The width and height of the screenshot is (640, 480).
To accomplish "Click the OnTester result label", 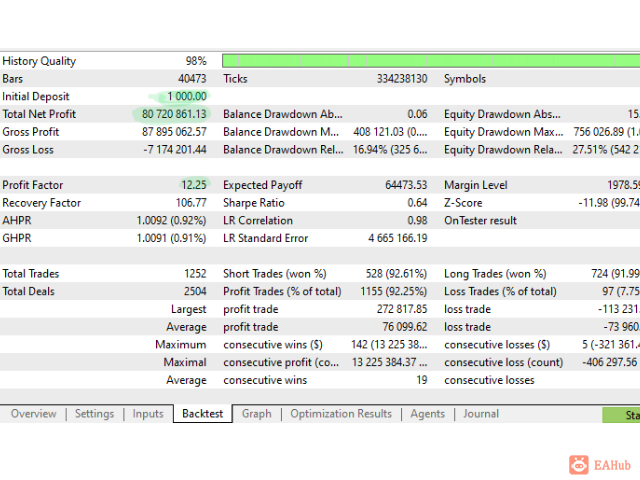I will [480, 220].
